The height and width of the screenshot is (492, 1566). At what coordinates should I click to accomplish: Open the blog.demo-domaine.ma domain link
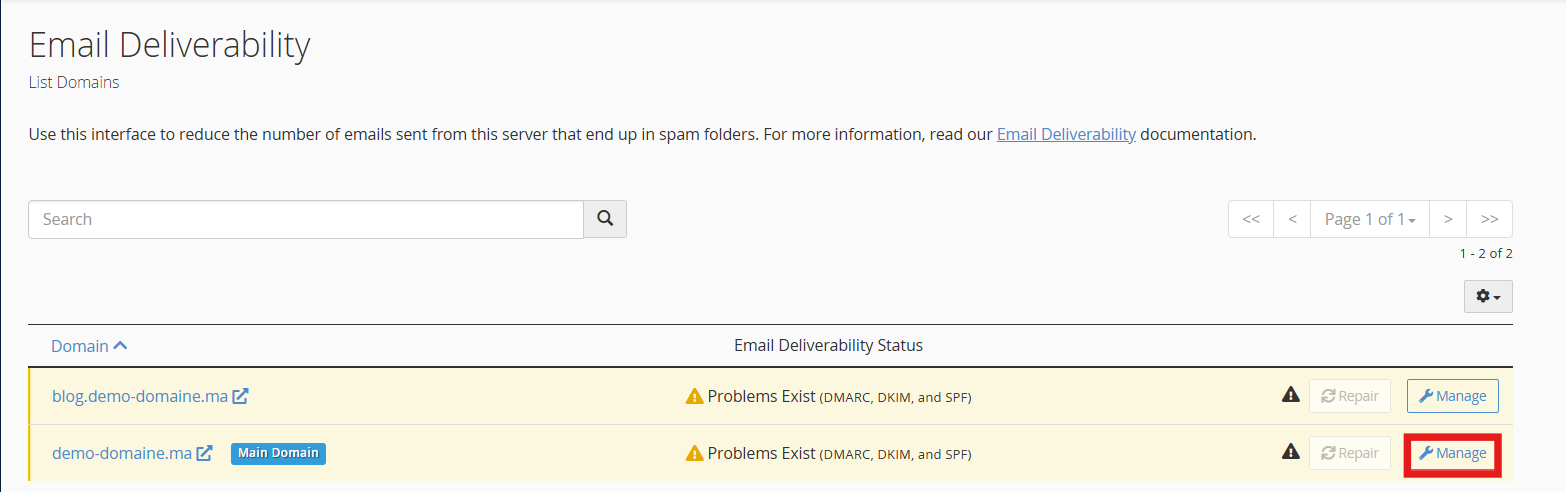coord(140,396)
